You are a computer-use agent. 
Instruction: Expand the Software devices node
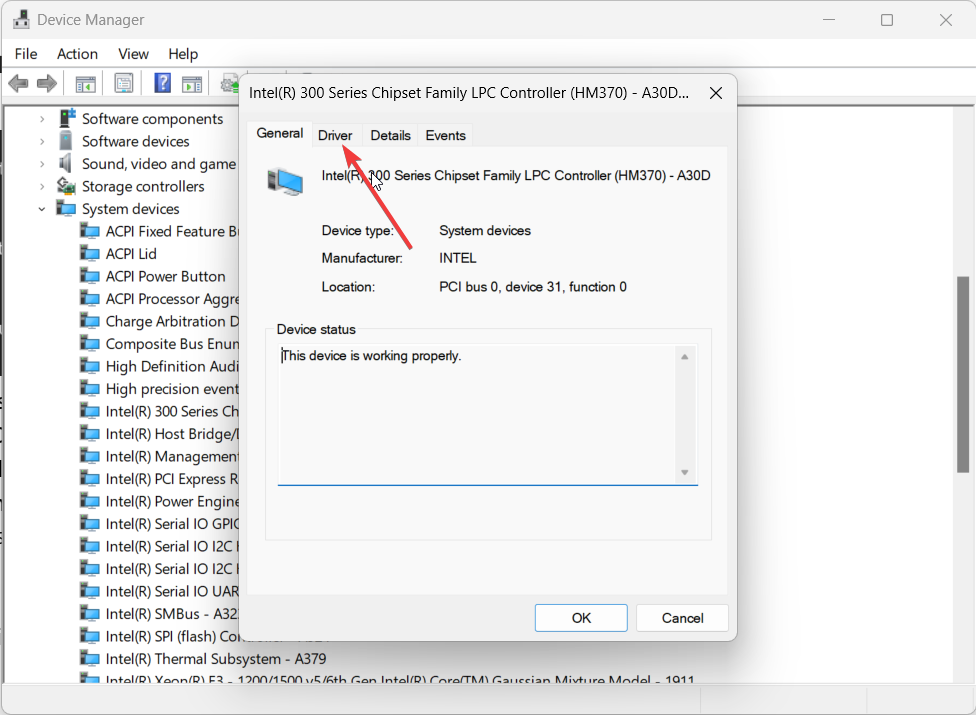click(42, 141)
